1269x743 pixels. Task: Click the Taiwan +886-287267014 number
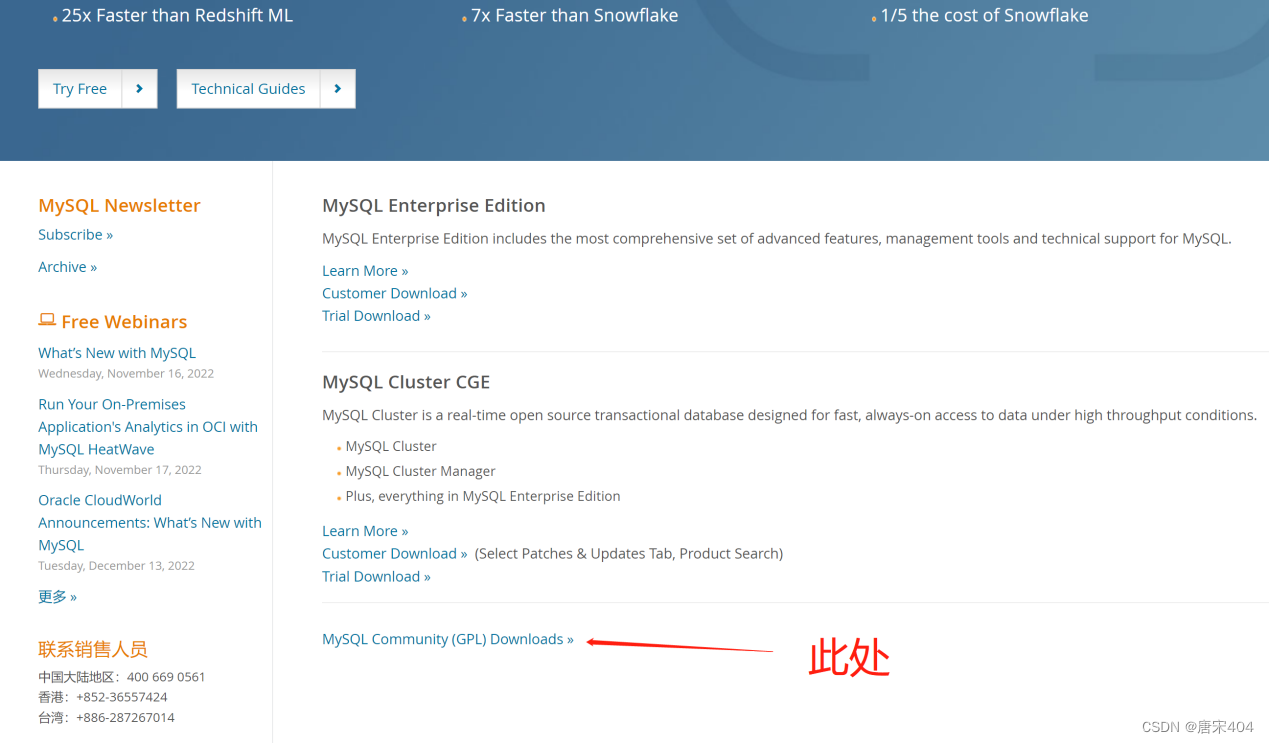(x=125, y=718)
